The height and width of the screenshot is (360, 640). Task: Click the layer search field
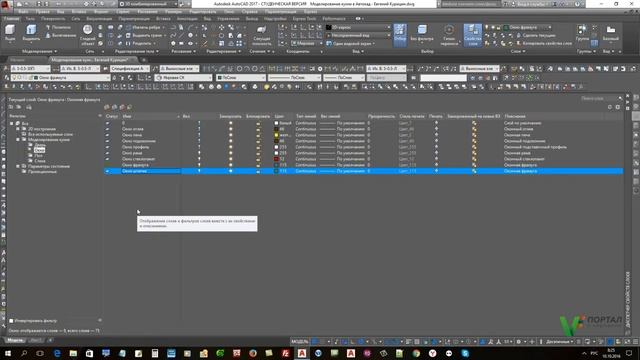[x=602, y=98]
